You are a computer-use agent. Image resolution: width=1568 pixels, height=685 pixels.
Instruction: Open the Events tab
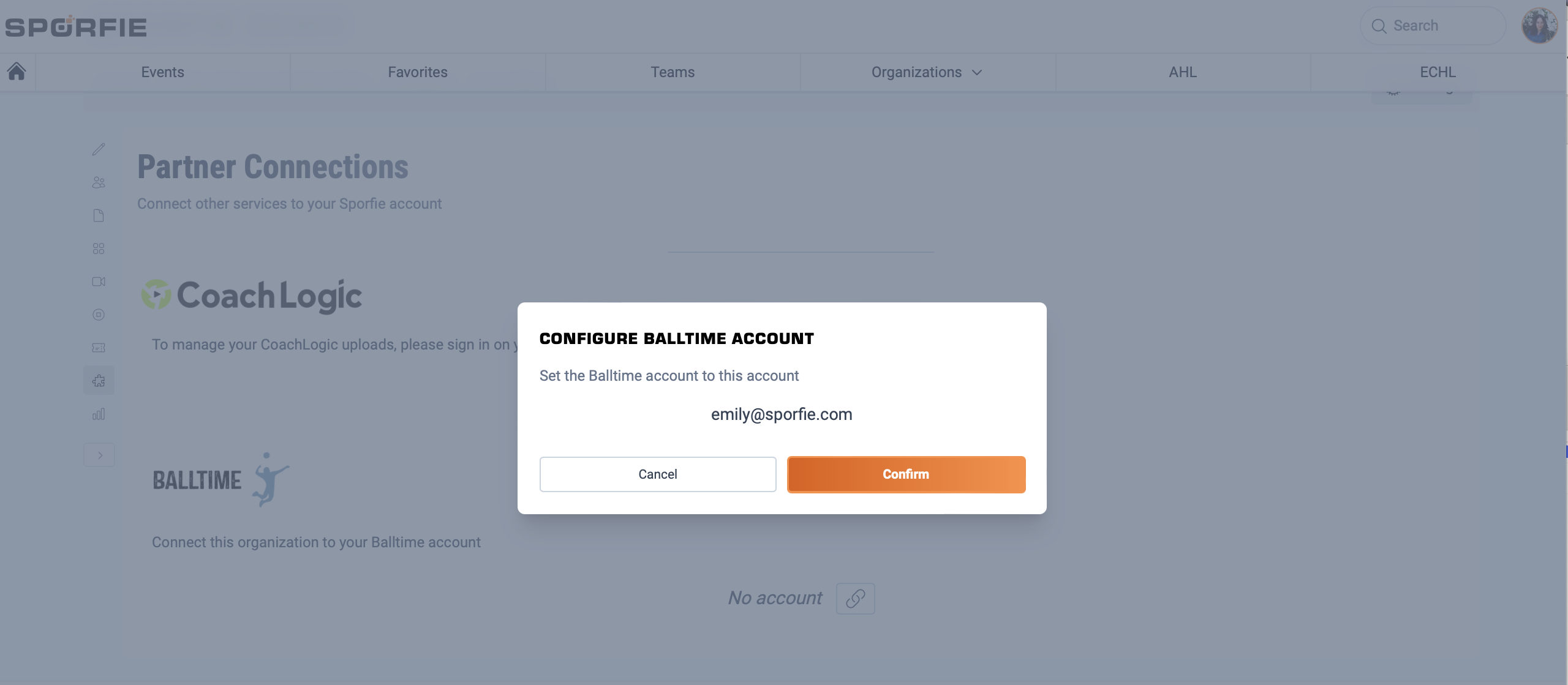point(162,72)
